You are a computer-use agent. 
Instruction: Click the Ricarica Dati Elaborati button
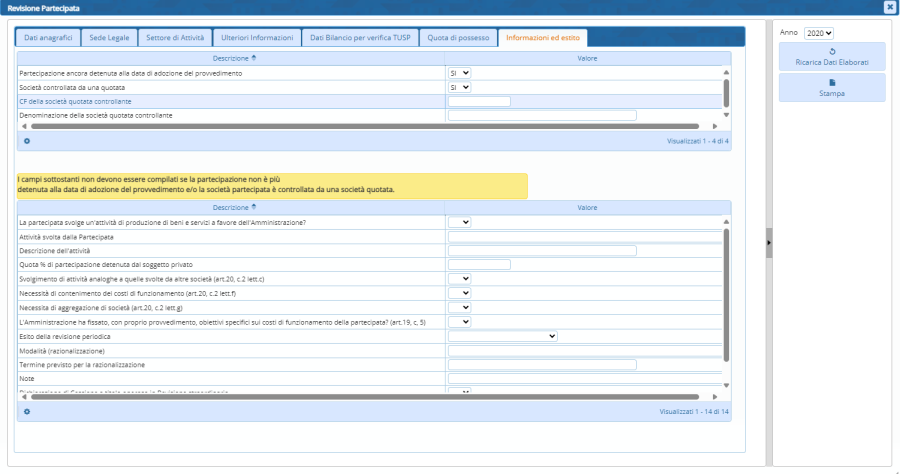pos(832,57)
